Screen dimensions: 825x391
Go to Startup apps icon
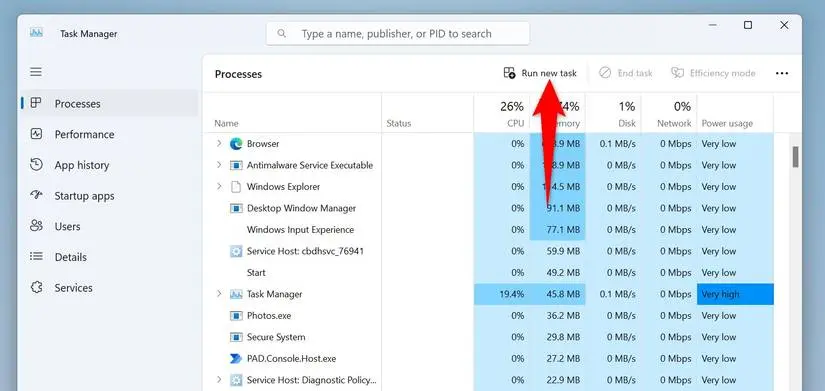click(36, 195)
